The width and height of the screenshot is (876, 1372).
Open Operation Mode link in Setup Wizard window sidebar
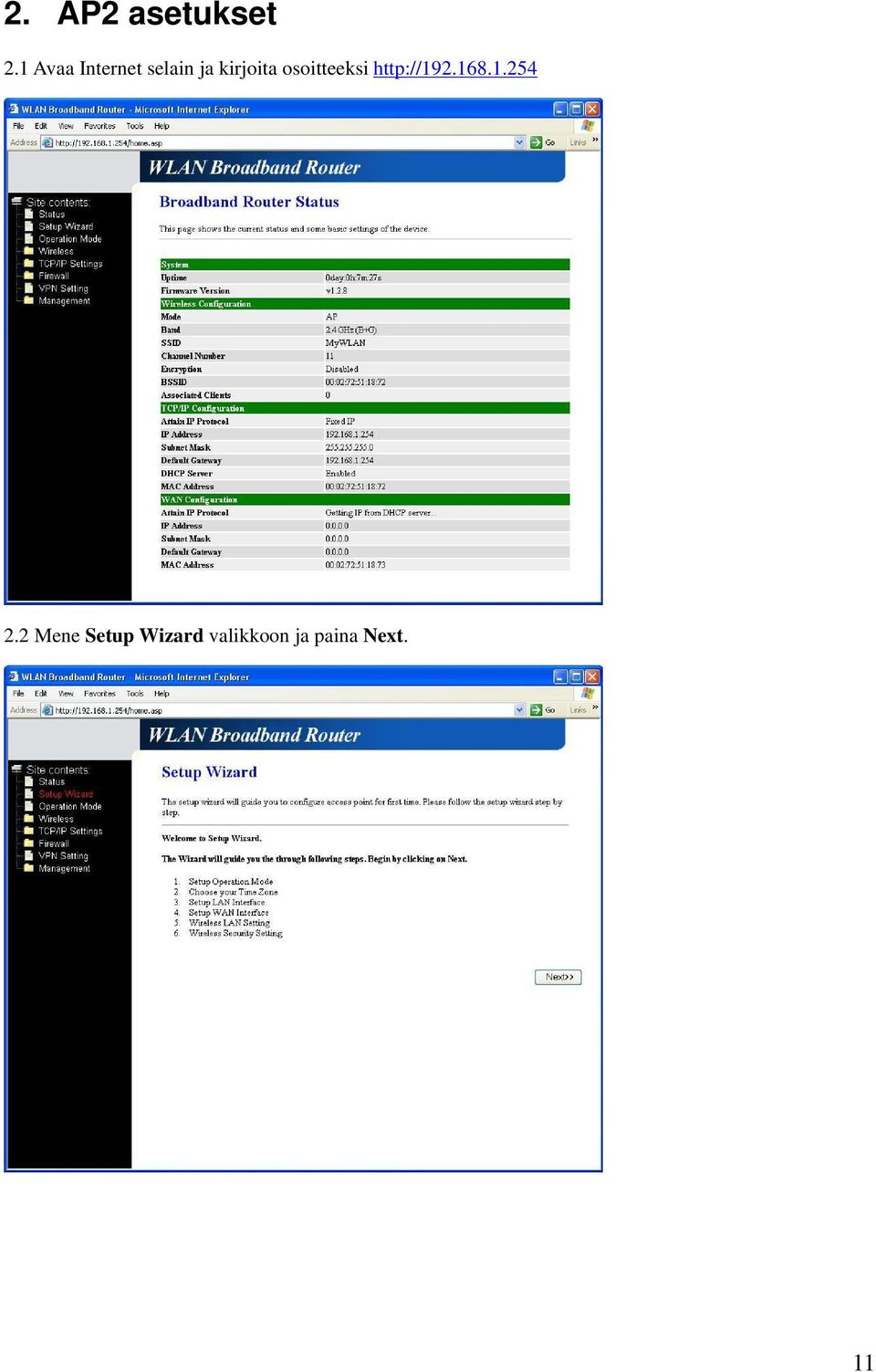point(70,807)
